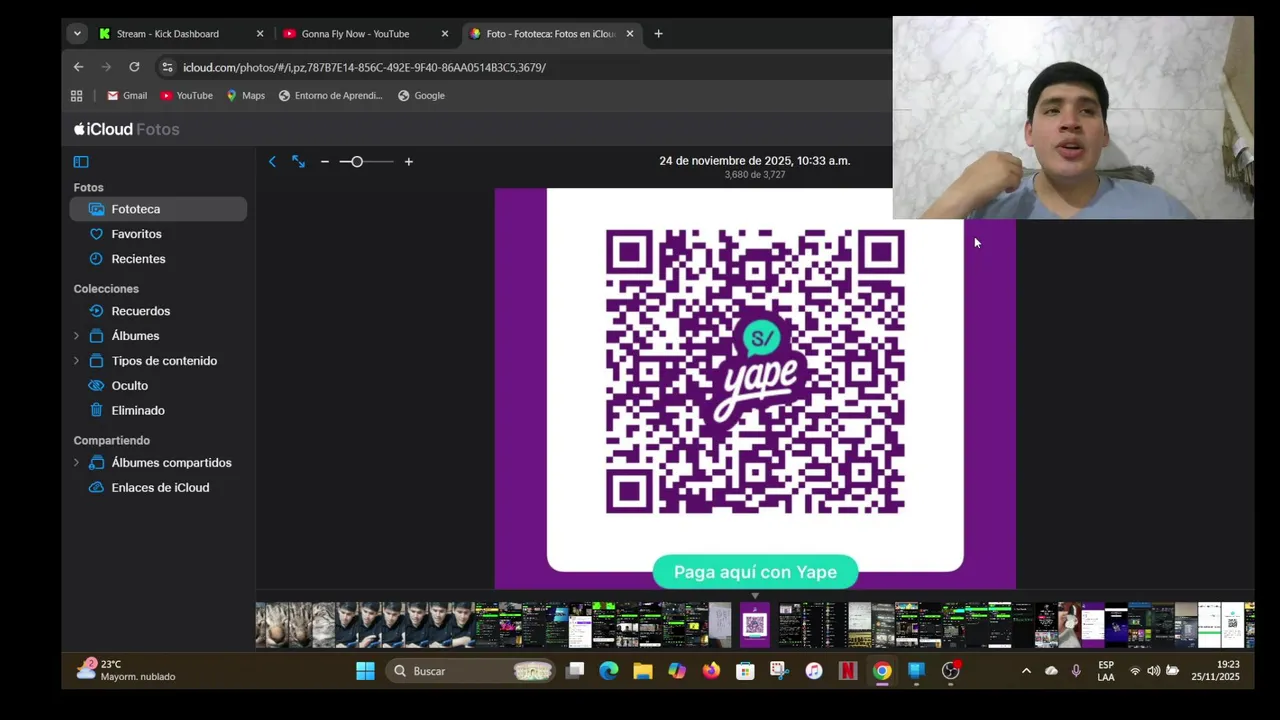The width and height of the screenshot is (1280, 720).
Task: Open Enlaces de iCloud
Action: [x=158, y=488]
